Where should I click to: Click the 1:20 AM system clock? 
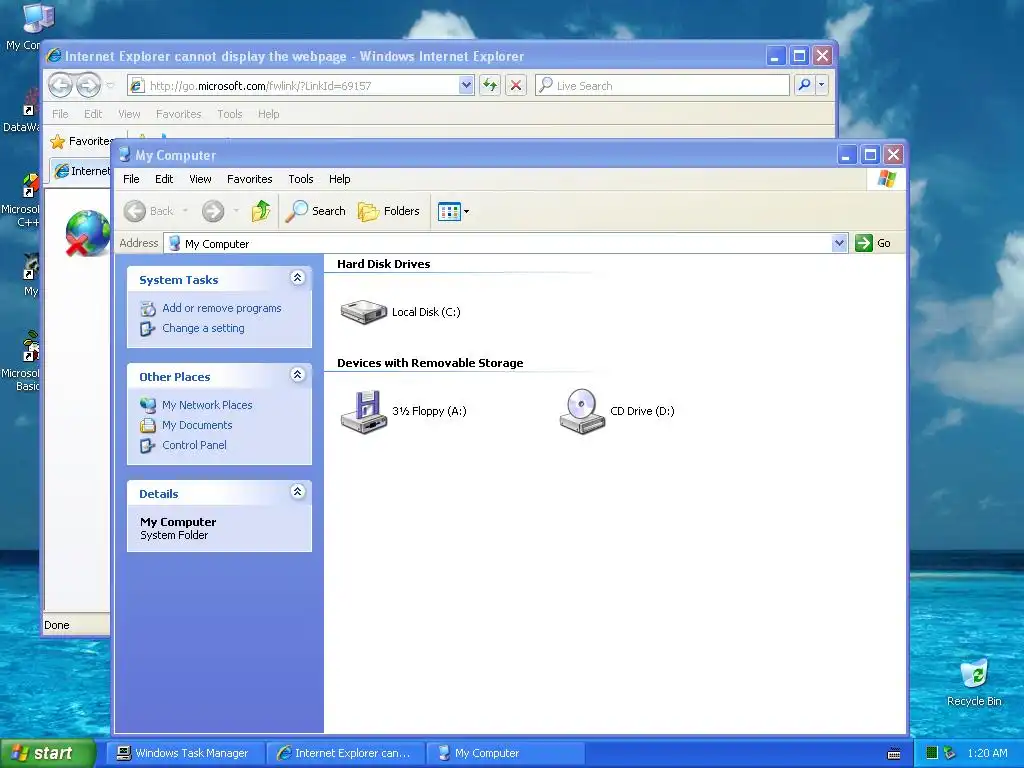(987, 753)
